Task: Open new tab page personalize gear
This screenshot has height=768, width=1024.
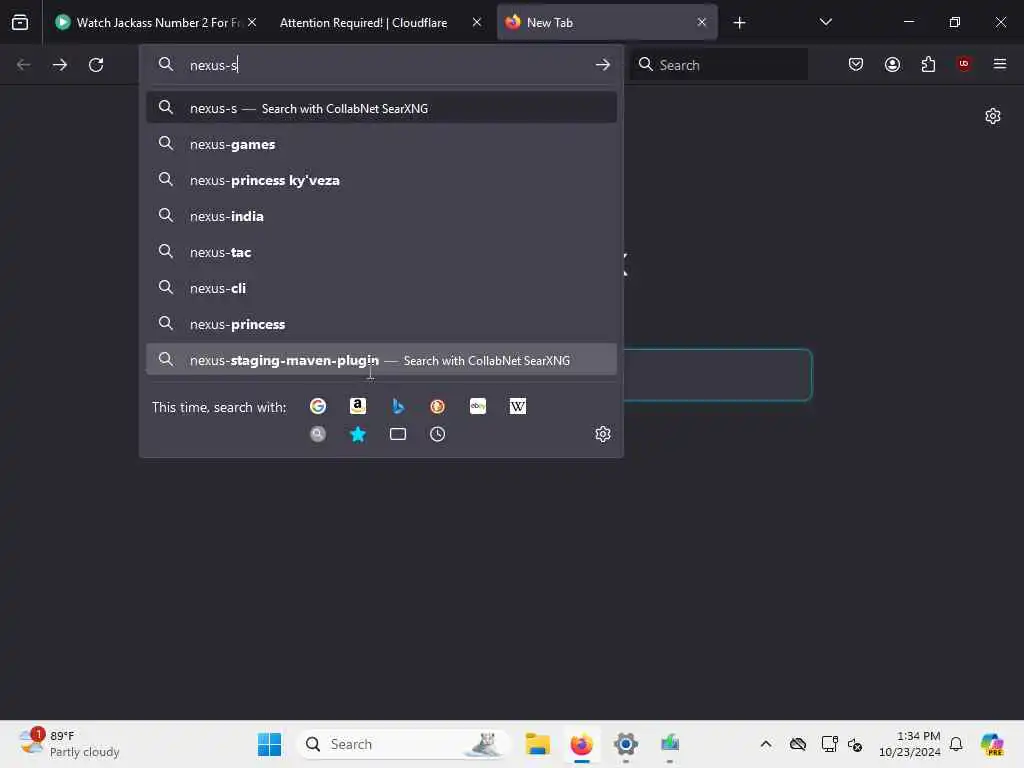Action: point(993,116)
